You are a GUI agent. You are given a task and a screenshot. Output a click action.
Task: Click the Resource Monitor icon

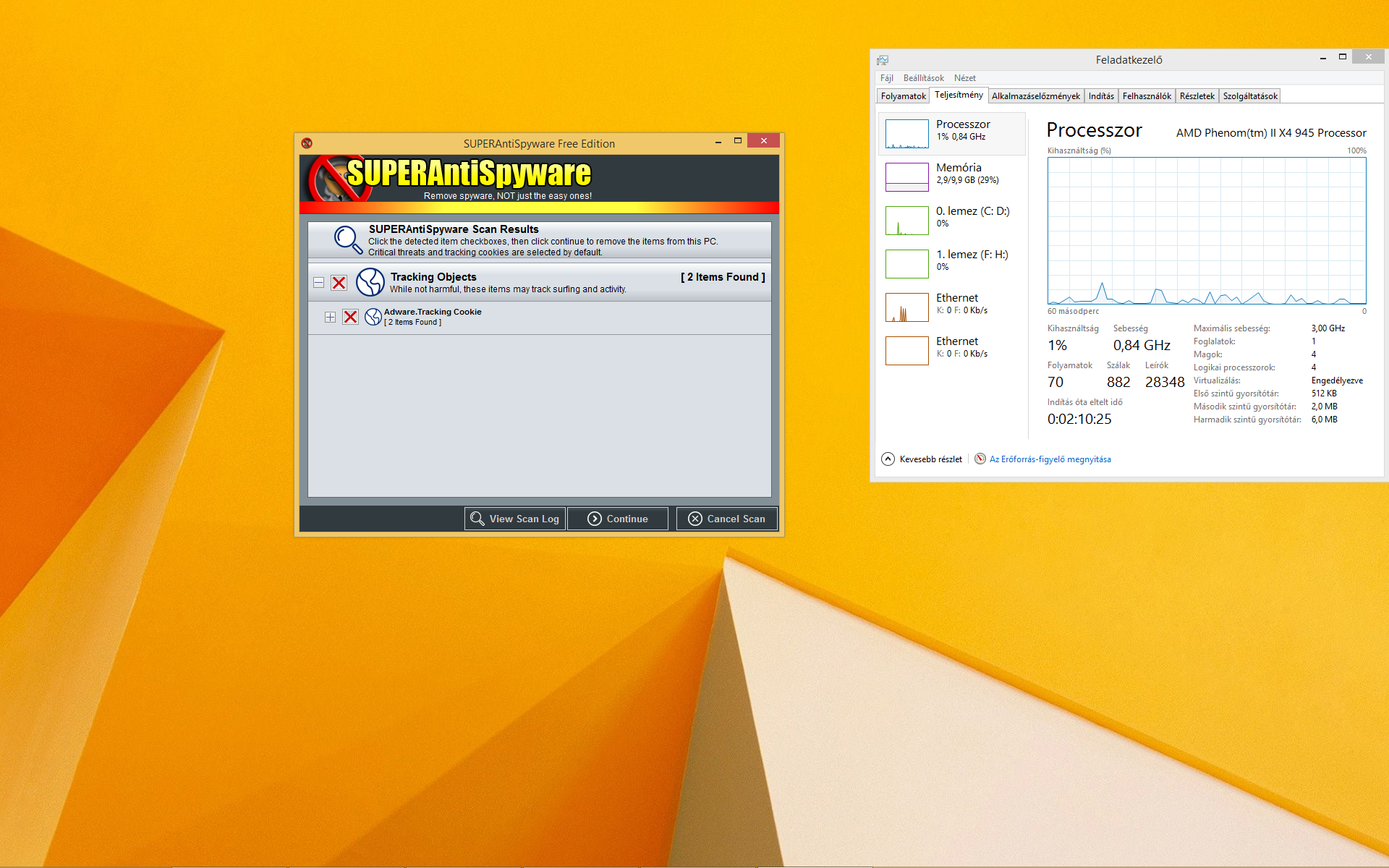click(x=980, y=459)
